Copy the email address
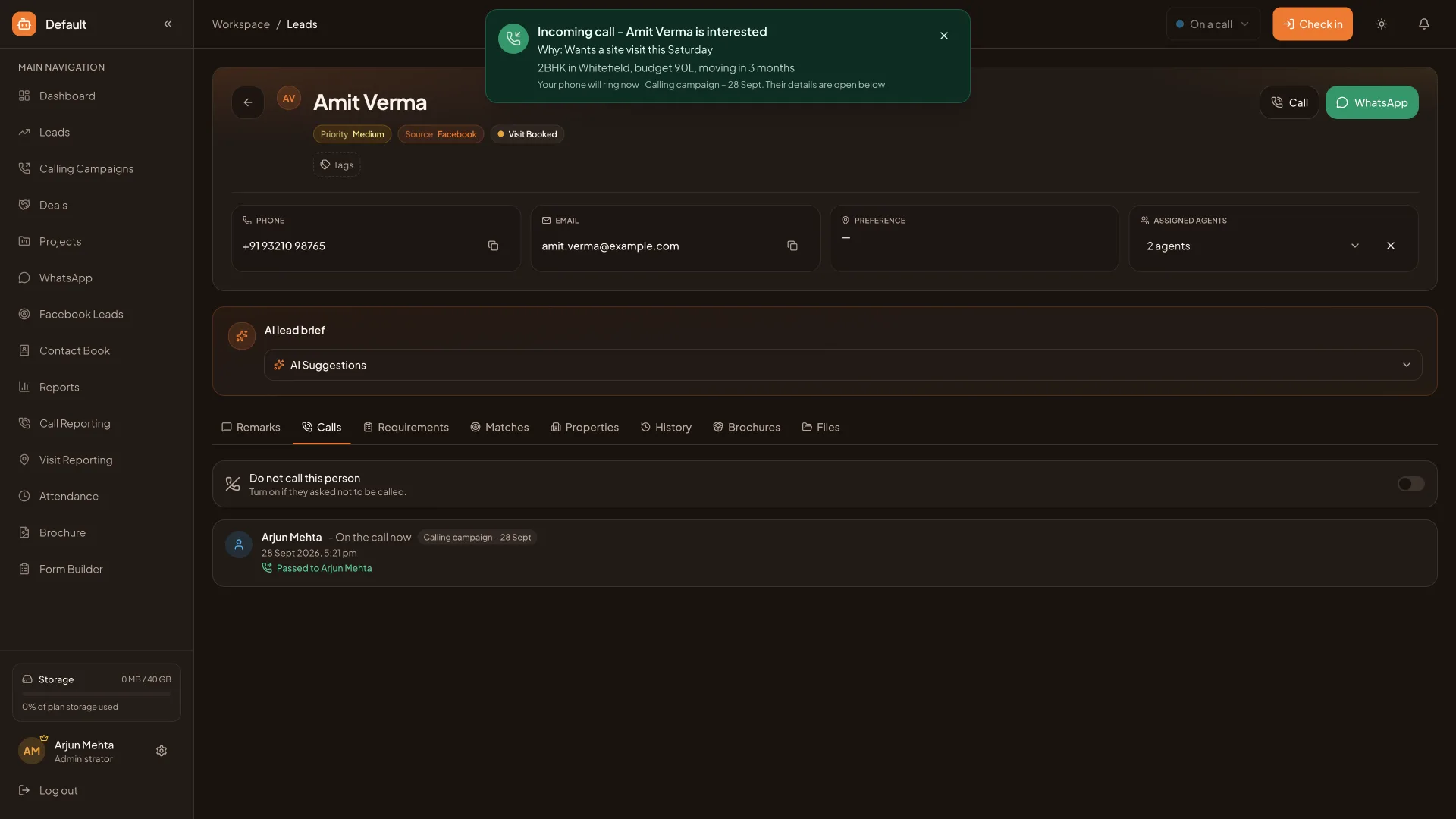Screen dimensions: 1456x819 tap(792, 246)
